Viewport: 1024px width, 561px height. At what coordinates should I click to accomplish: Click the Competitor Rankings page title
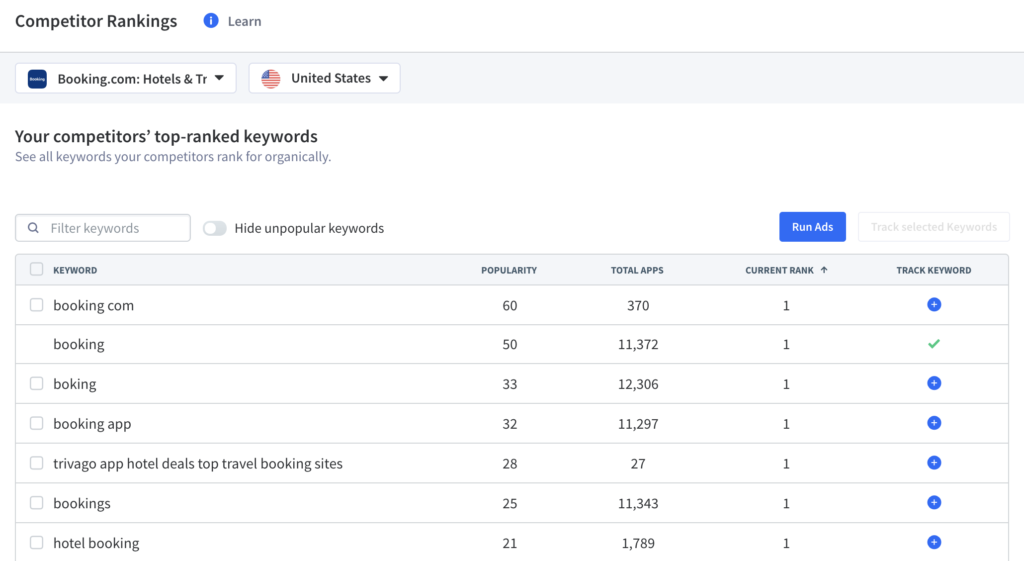pyautogui.click(x=96, y=22)
